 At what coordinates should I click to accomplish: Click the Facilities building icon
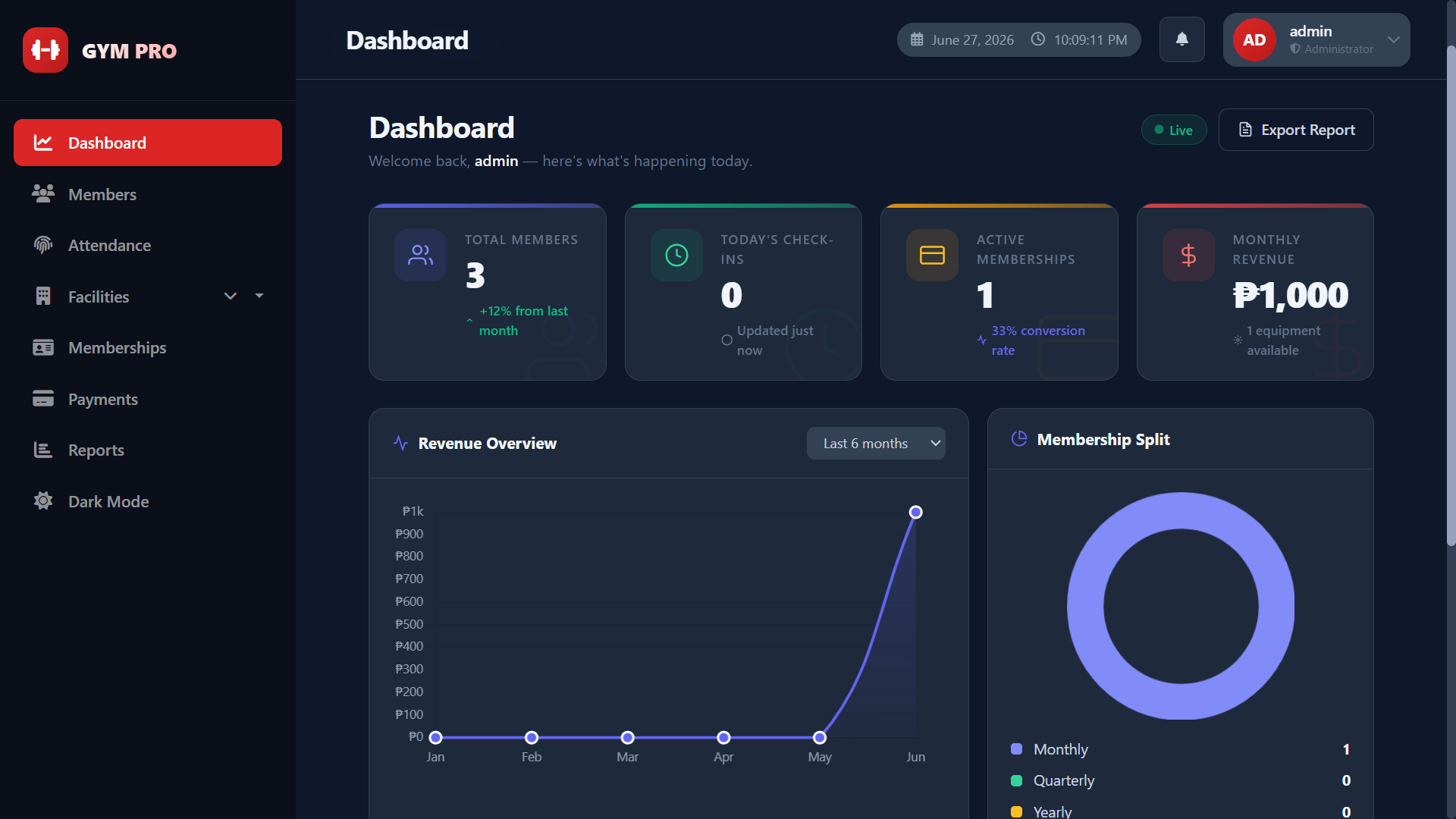pyautogui.click(x=43, y=297)
